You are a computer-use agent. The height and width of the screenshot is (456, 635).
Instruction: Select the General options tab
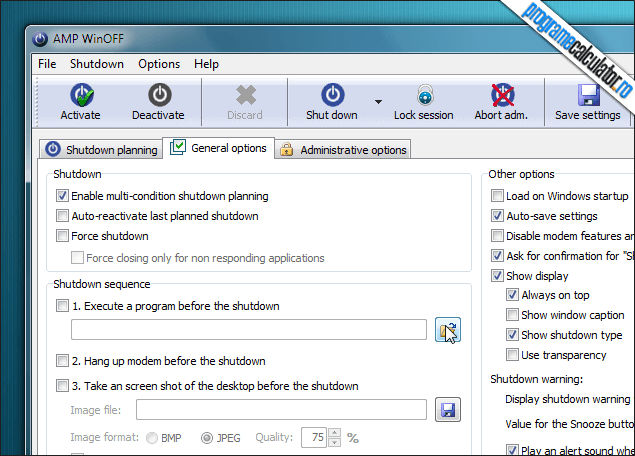(219, 148)
